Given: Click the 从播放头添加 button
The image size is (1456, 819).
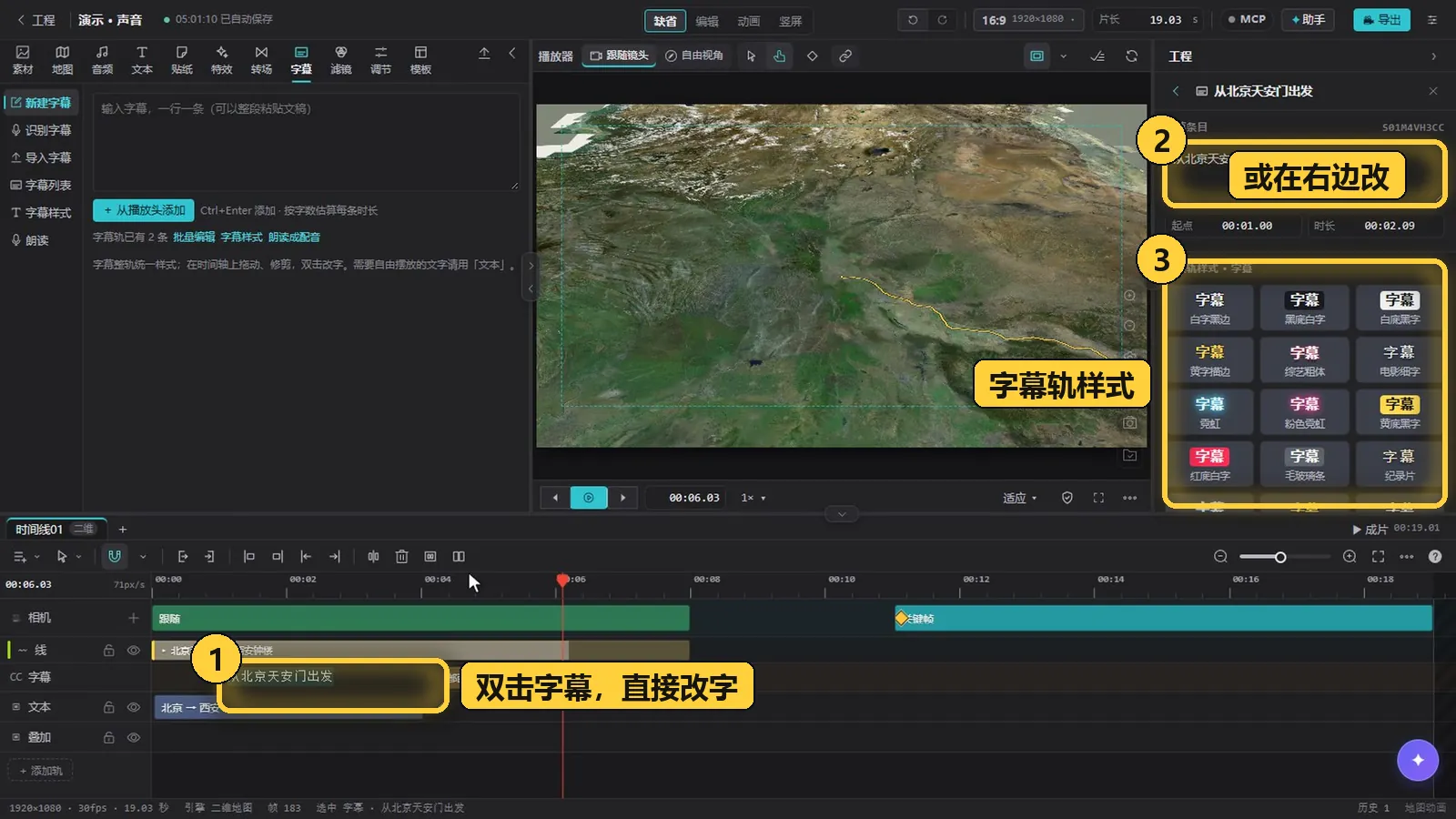Looking at the screenshot, I should point(144,210).
